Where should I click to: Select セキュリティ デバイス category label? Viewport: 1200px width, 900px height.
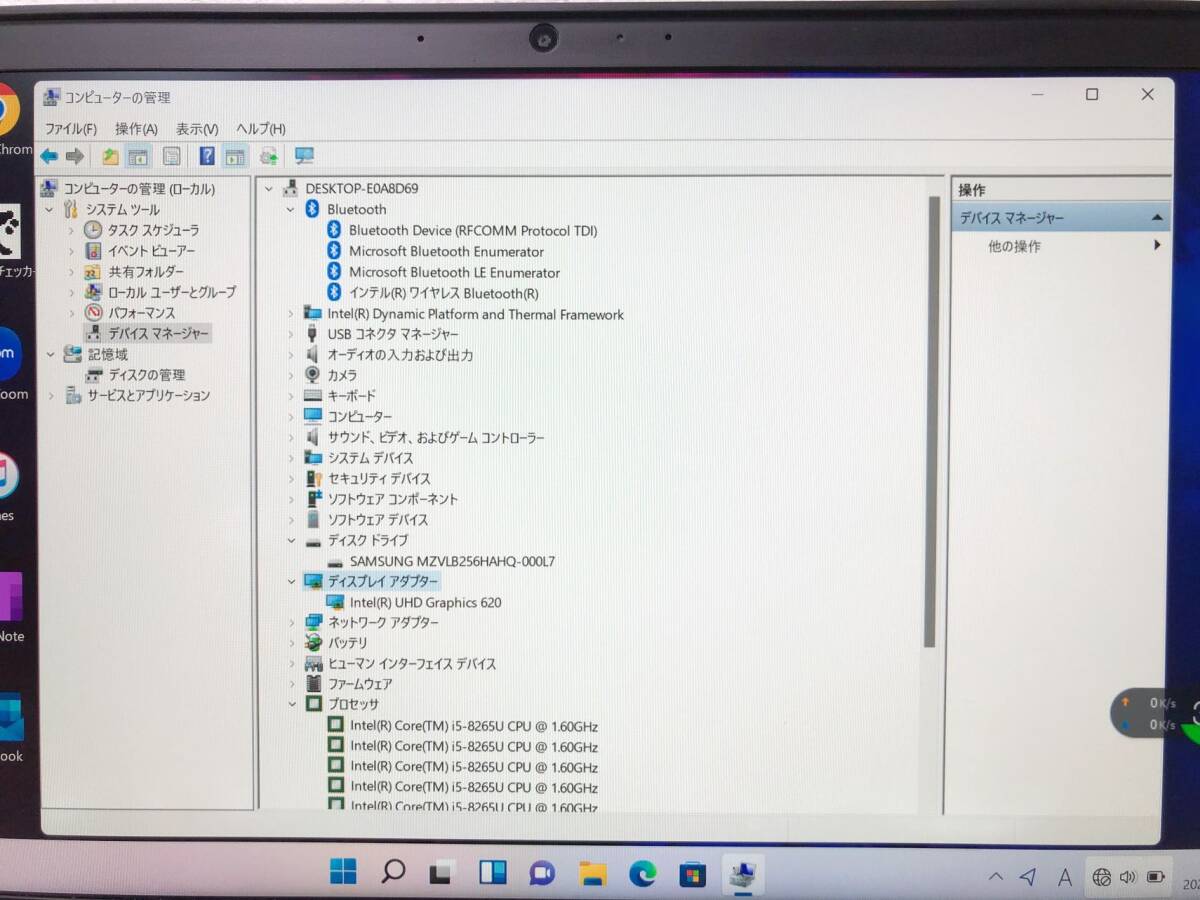pos(379,479)
